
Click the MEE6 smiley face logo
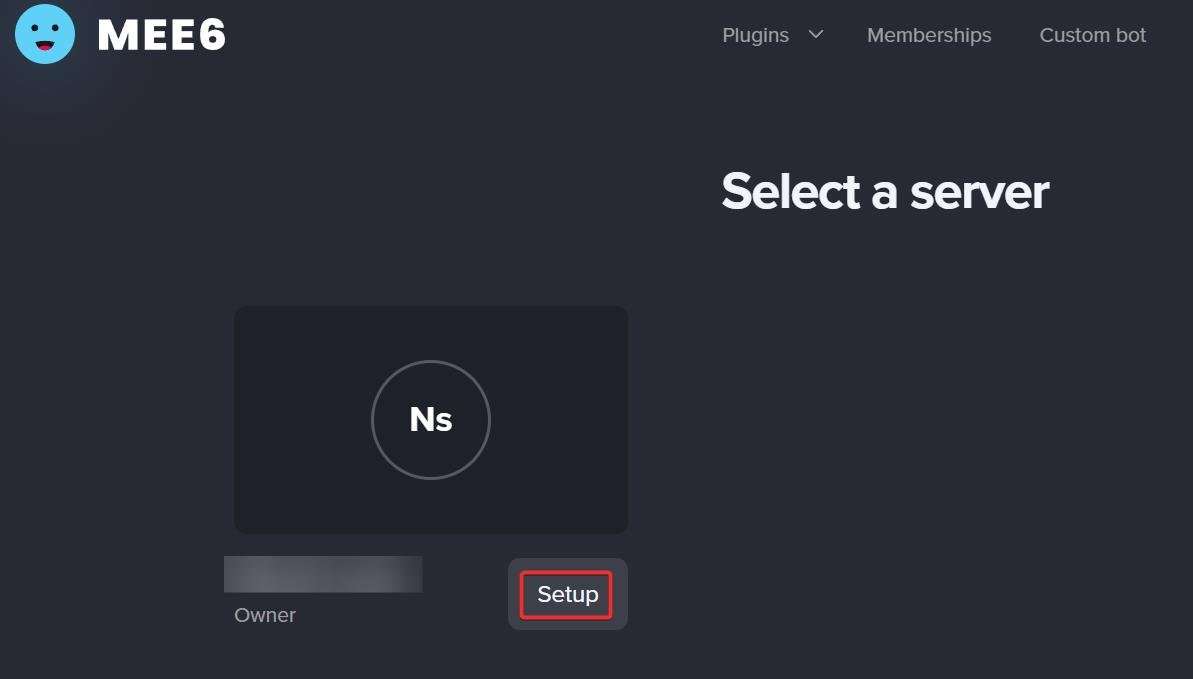coord(45,34)
